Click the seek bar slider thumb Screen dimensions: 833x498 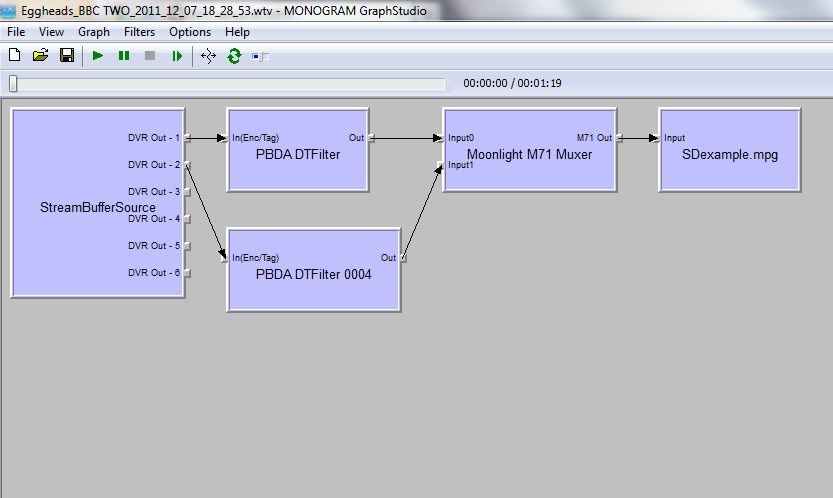tap(13, 83)
